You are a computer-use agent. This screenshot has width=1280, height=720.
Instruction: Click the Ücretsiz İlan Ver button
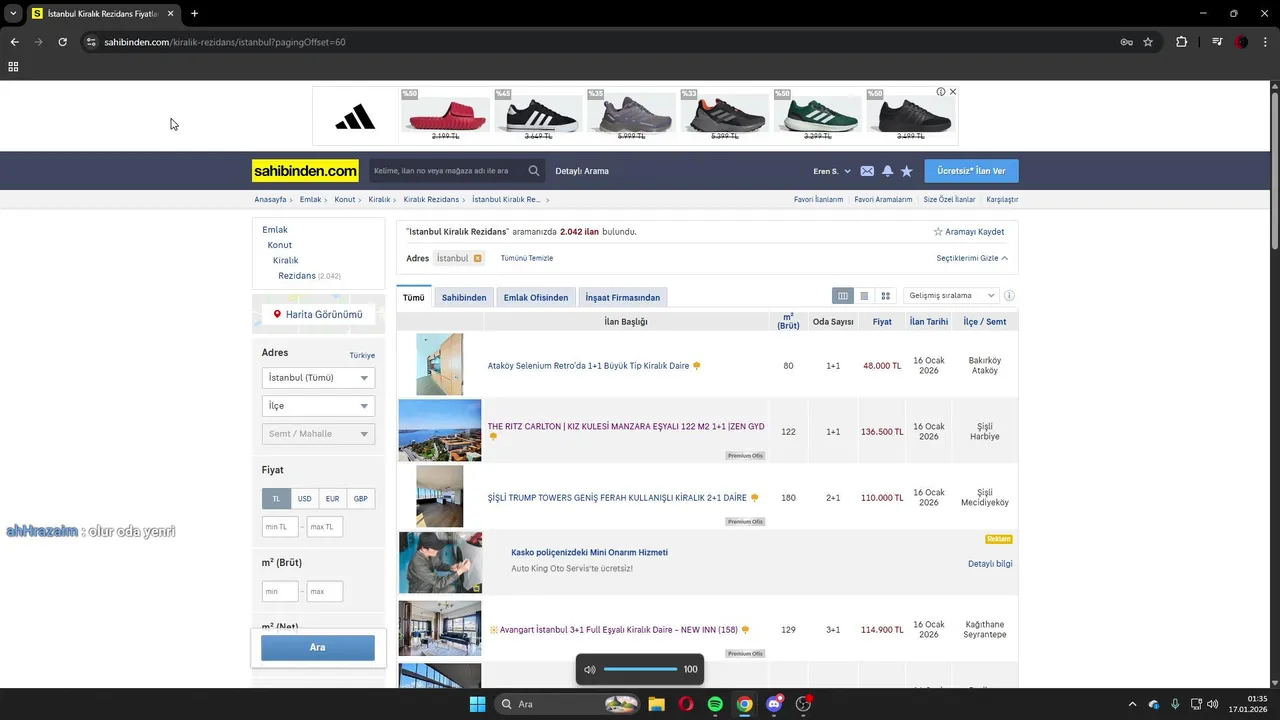972,171
